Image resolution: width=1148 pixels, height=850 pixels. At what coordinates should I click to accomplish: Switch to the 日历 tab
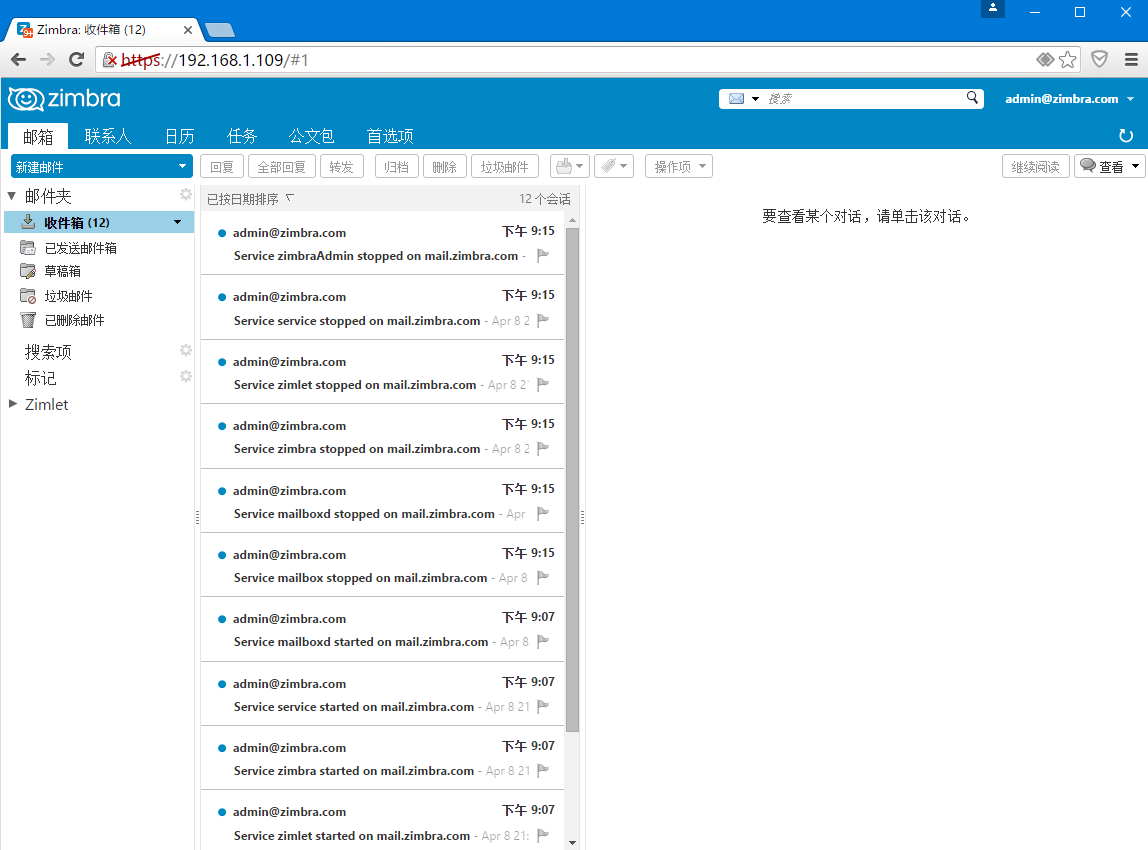179,136
